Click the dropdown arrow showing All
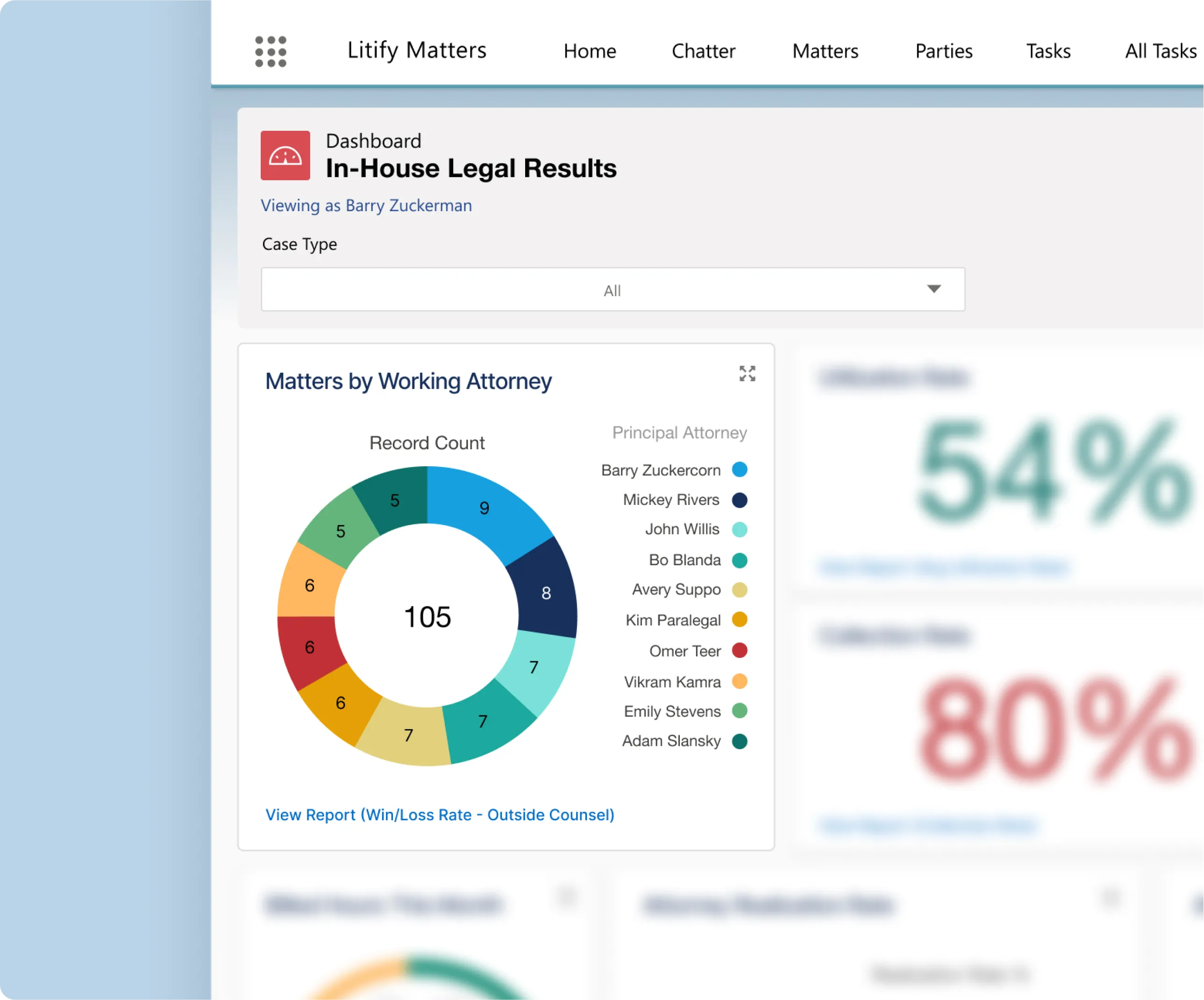 pos(934,290)
